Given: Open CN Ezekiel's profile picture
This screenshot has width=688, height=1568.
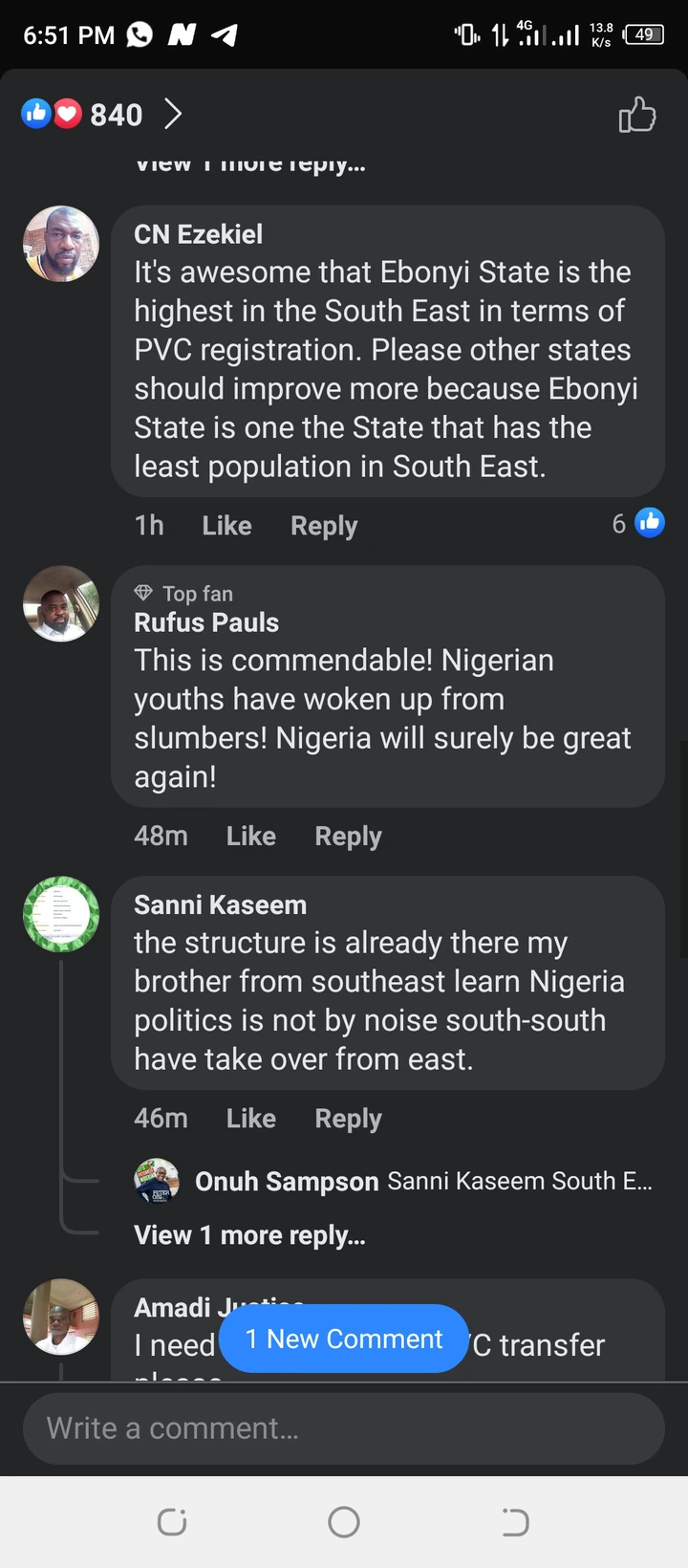Looking at the screenshot, I should click(61, 244).
